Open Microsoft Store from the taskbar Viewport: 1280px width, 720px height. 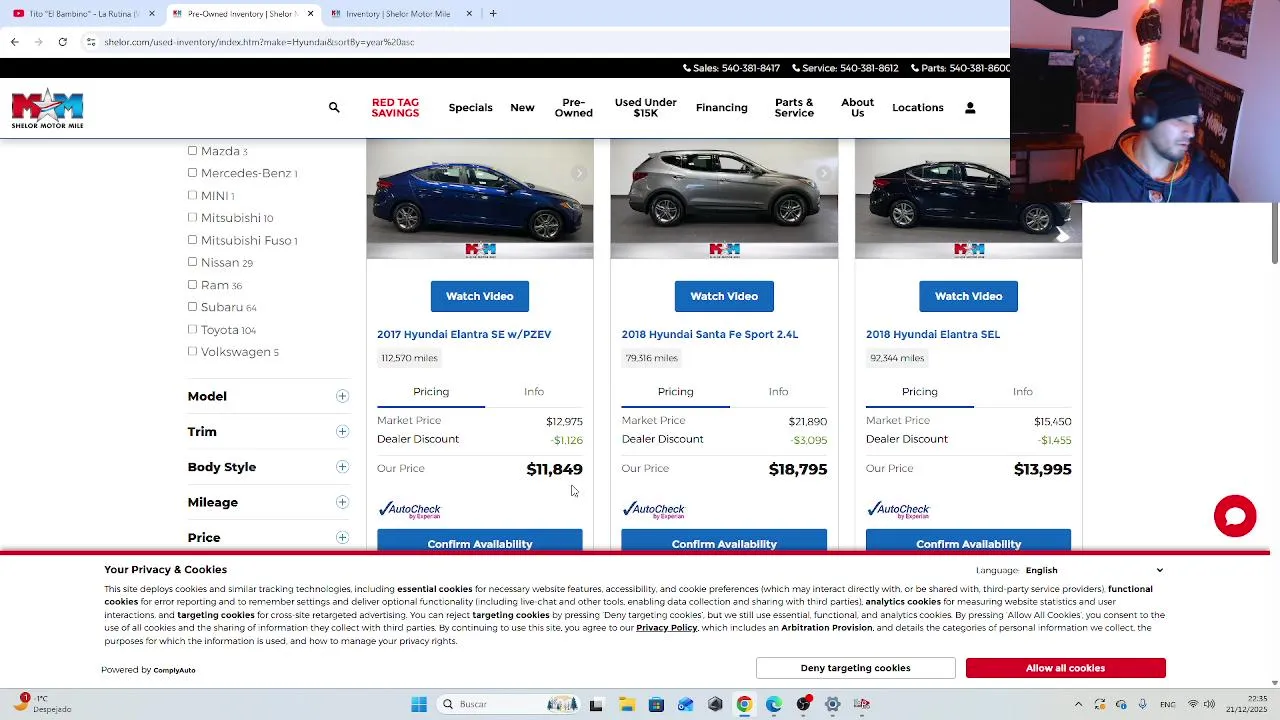coord(656,704)
